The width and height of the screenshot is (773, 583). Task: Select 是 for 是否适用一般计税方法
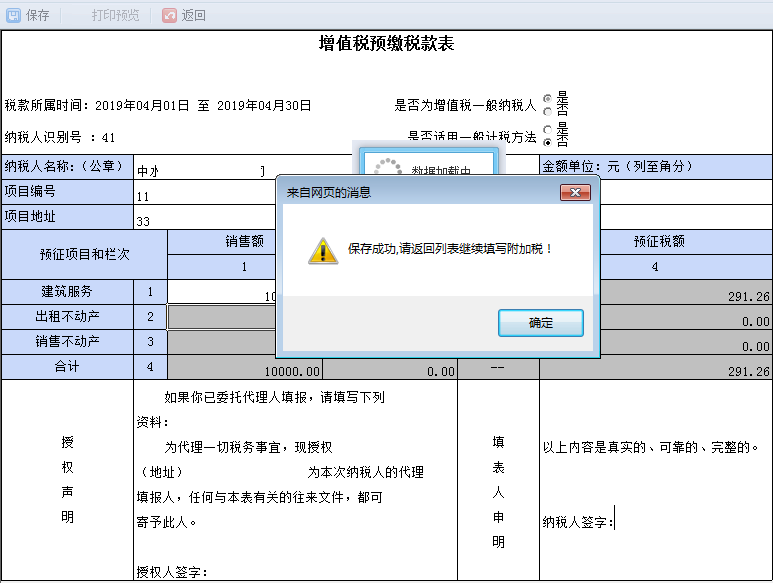[x=547, y=129]
